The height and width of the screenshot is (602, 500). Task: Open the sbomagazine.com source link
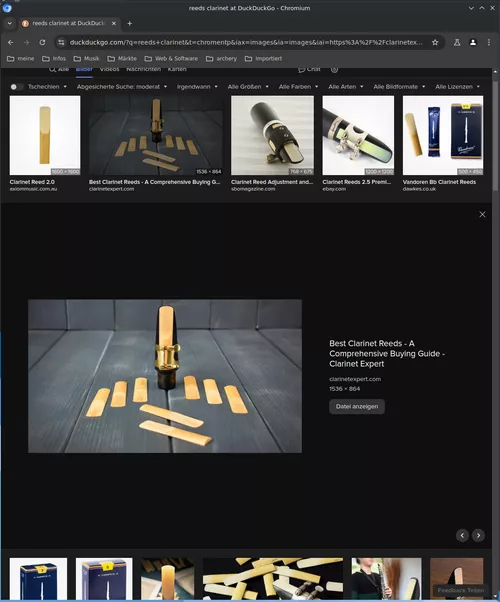click(253, 189)
